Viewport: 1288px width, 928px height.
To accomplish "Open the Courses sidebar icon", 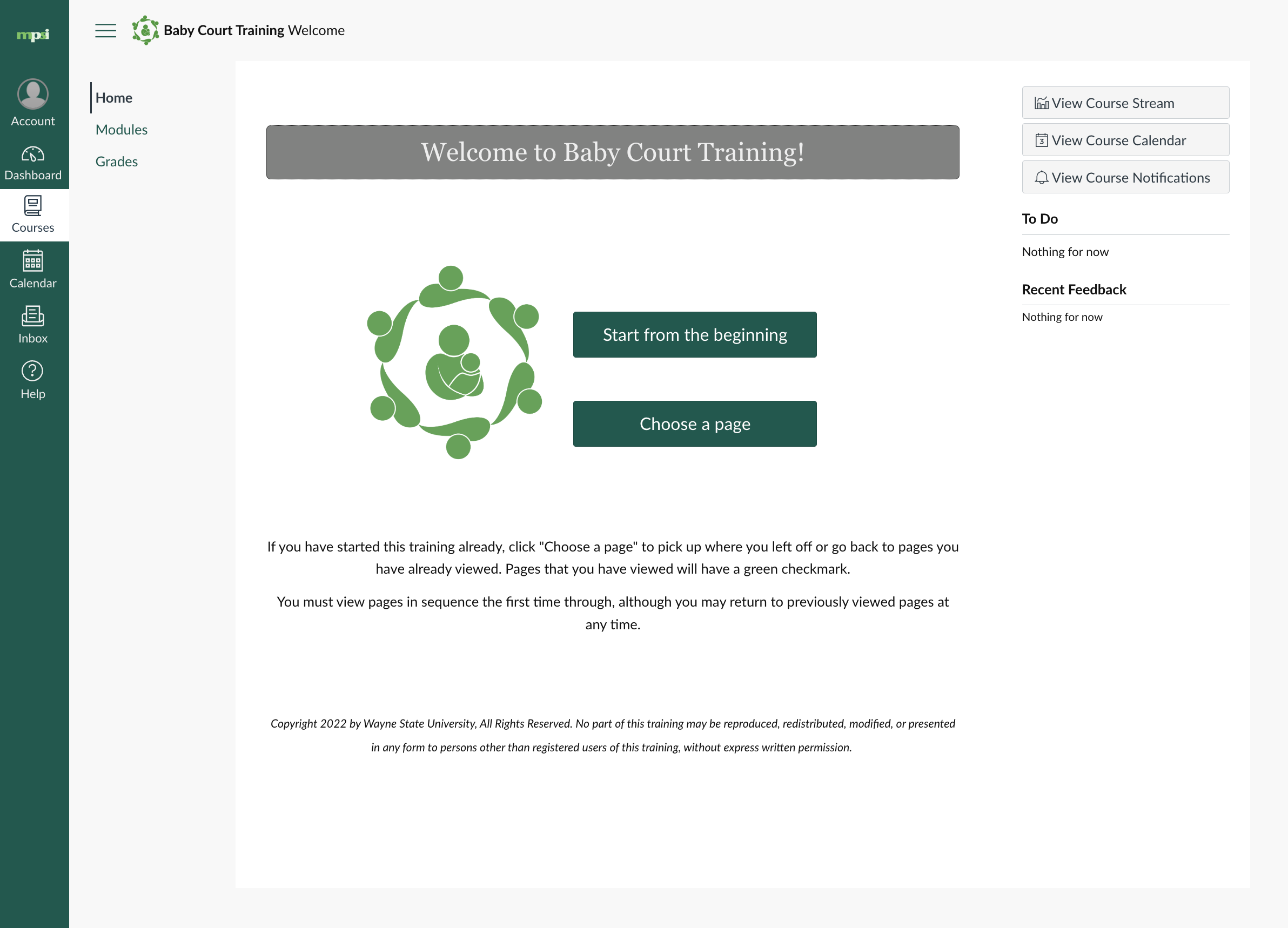I will coord(33,206).
